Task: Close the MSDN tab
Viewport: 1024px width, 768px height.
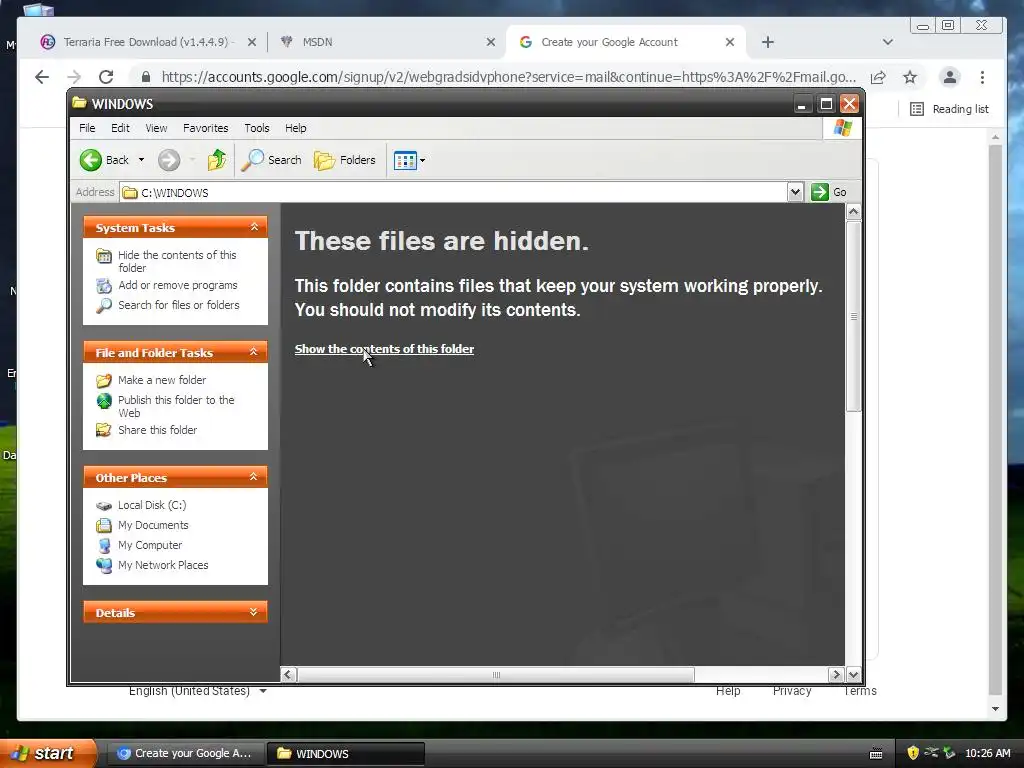Action: [x=490, y=42]
